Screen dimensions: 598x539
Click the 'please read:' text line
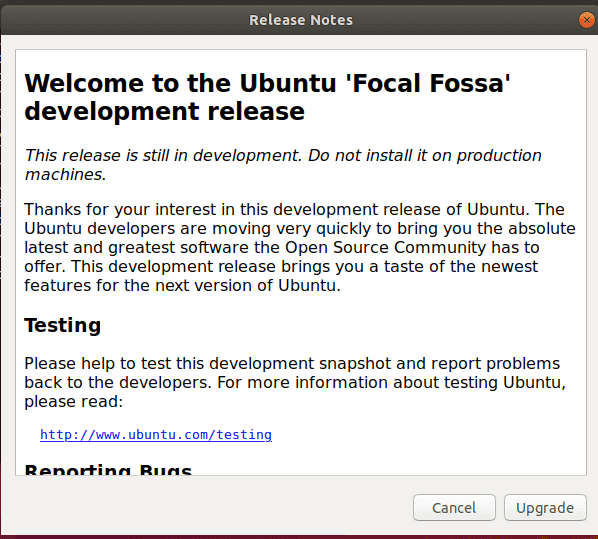tap(74, 401)
